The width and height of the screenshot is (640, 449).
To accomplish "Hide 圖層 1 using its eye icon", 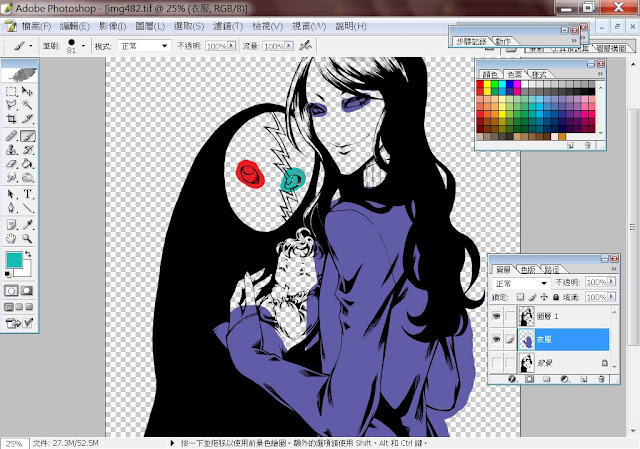I will (496, 316).
